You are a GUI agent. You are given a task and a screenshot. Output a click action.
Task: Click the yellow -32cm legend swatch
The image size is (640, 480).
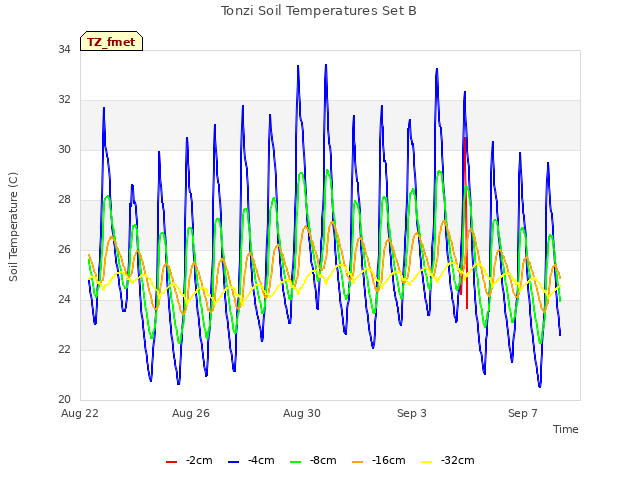[427, 462]
